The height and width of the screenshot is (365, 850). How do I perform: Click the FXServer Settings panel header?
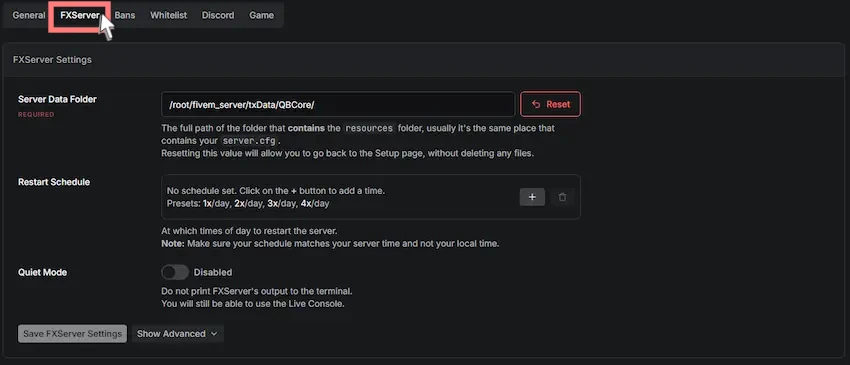424,60
